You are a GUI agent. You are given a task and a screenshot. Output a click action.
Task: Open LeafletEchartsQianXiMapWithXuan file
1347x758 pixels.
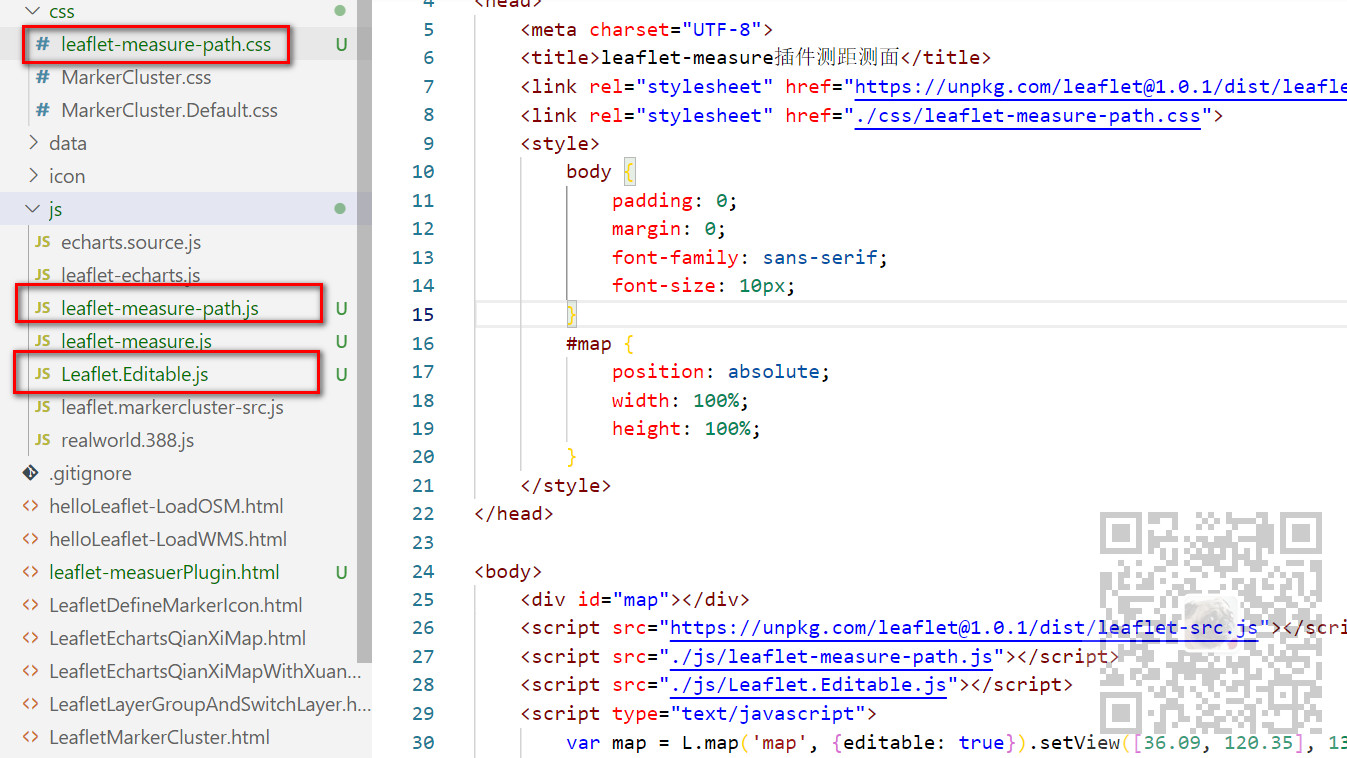click(205, 671)
